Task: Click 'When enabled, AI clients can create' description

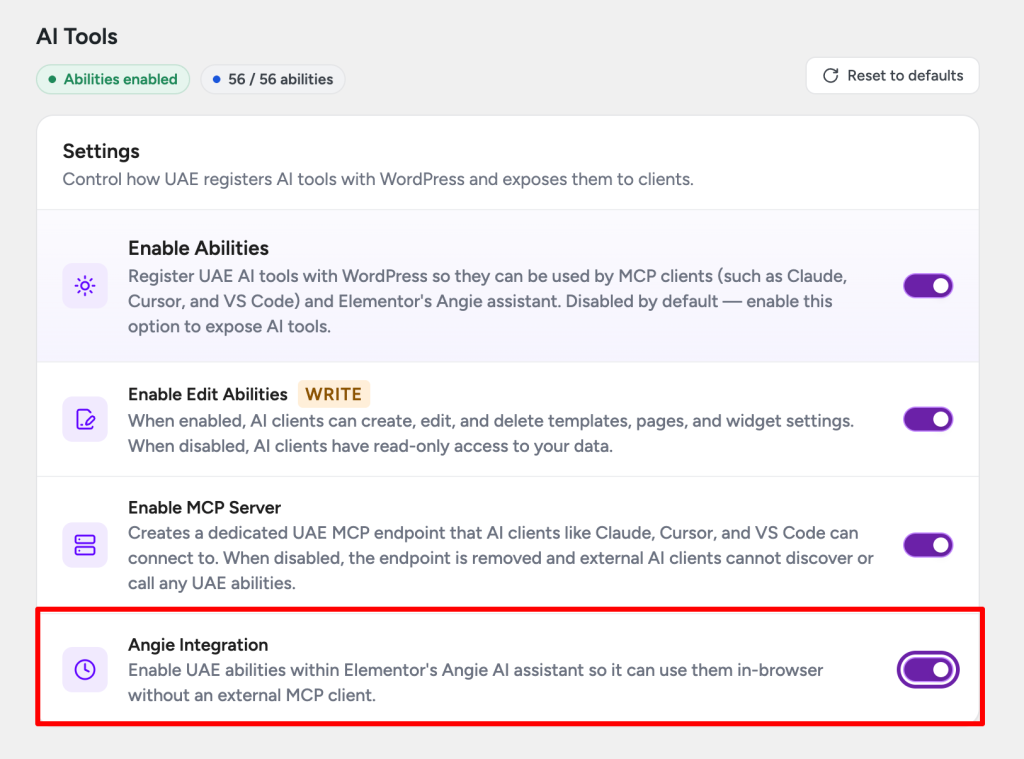Action: pyautogui.click(x=491, y=434)
